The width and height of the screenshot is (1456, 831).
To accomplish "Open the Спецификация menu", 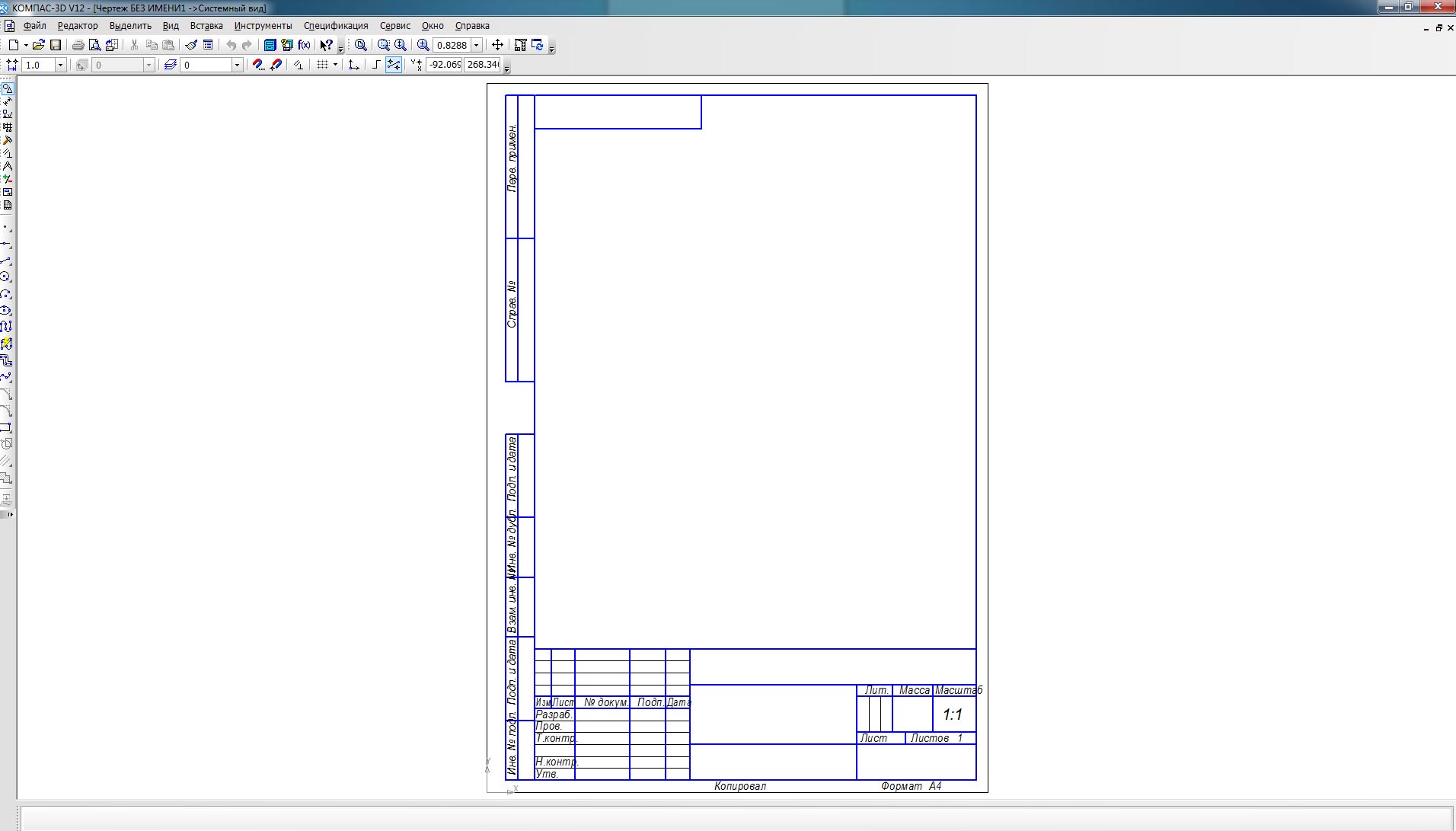I will pos(336,26).
